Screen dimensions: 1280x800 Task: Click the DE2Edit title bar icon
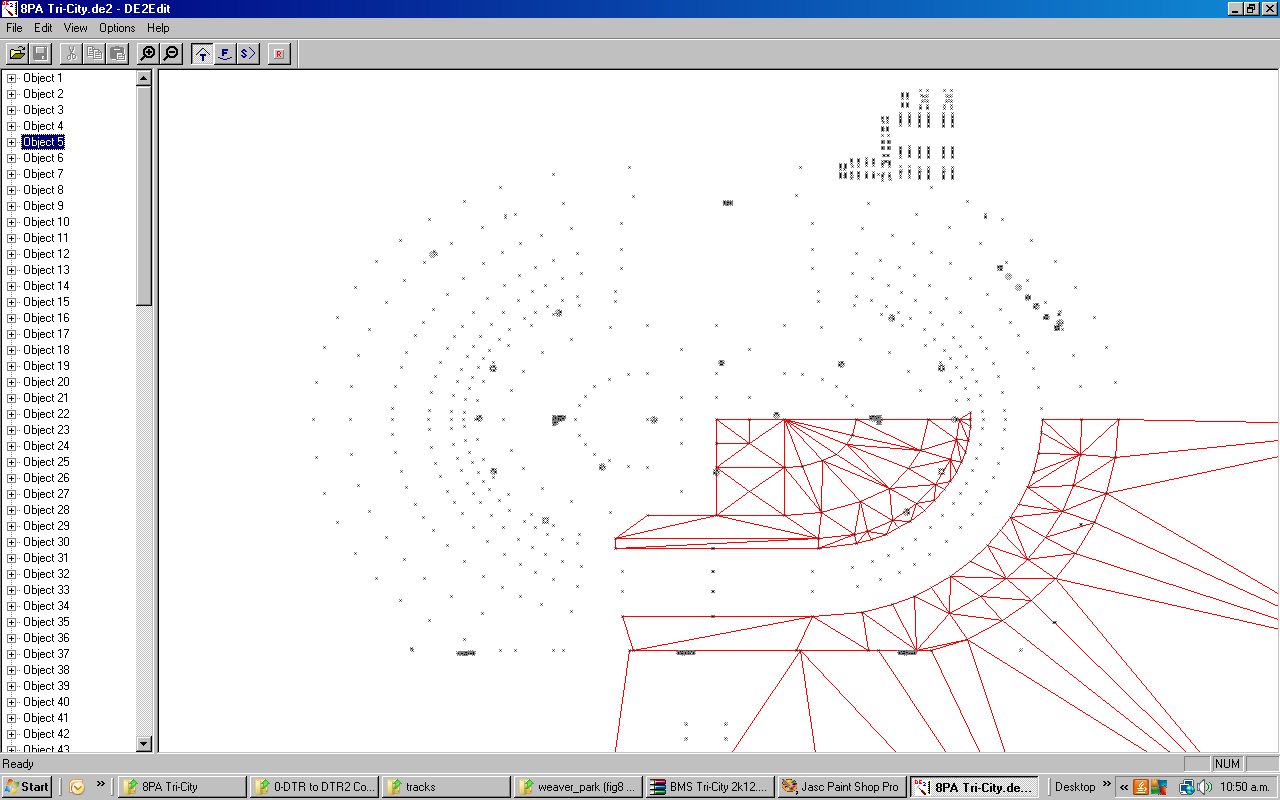10,8
